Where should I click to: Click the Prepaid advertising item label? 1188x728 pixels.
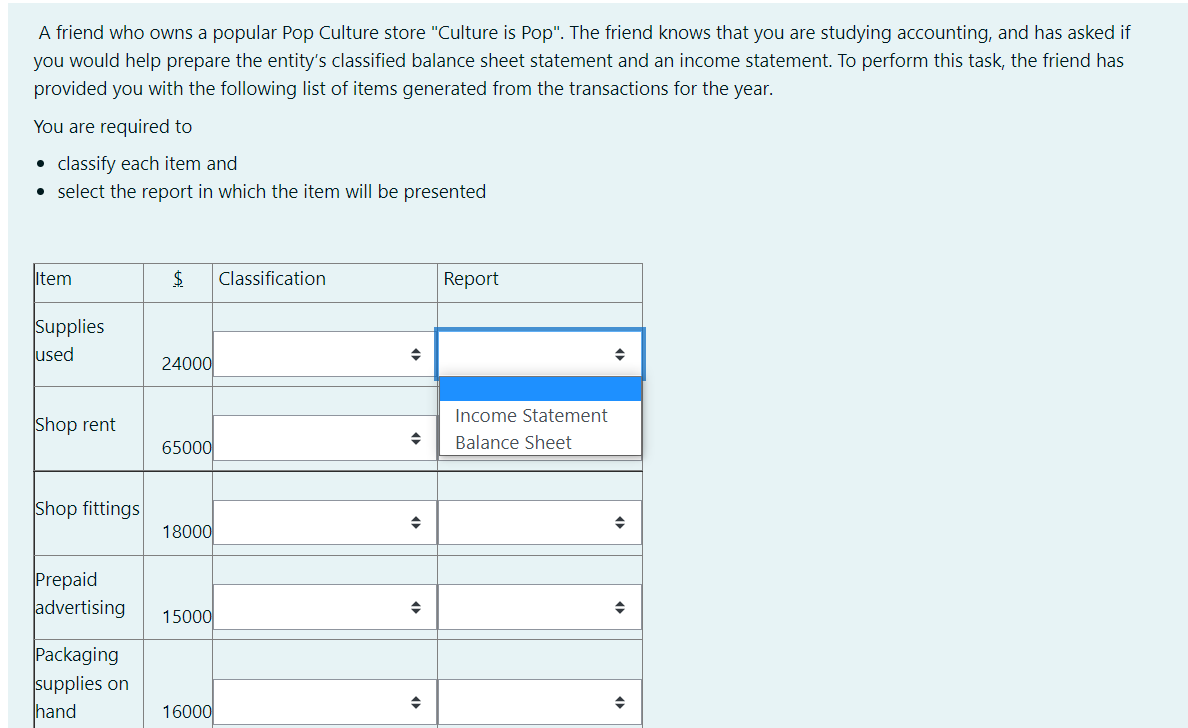pos(80,593)
